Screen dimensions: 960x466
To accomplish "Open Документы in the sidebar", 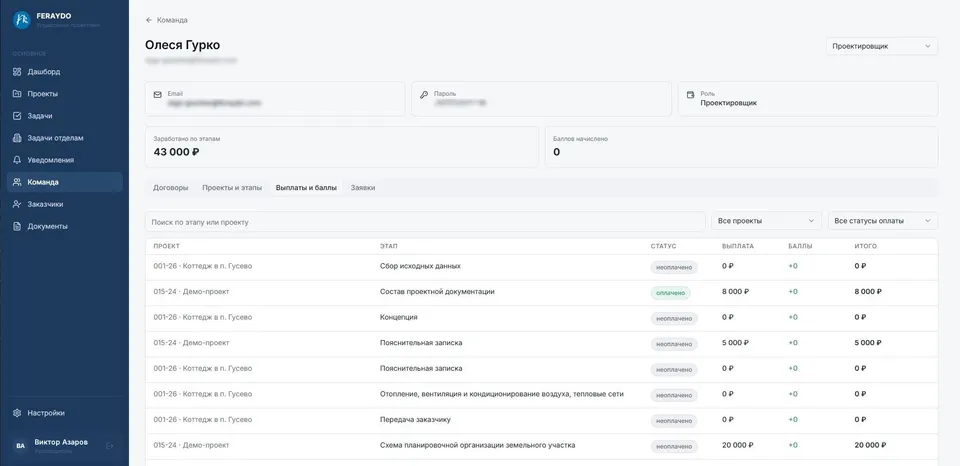I will tap(64, 226).
